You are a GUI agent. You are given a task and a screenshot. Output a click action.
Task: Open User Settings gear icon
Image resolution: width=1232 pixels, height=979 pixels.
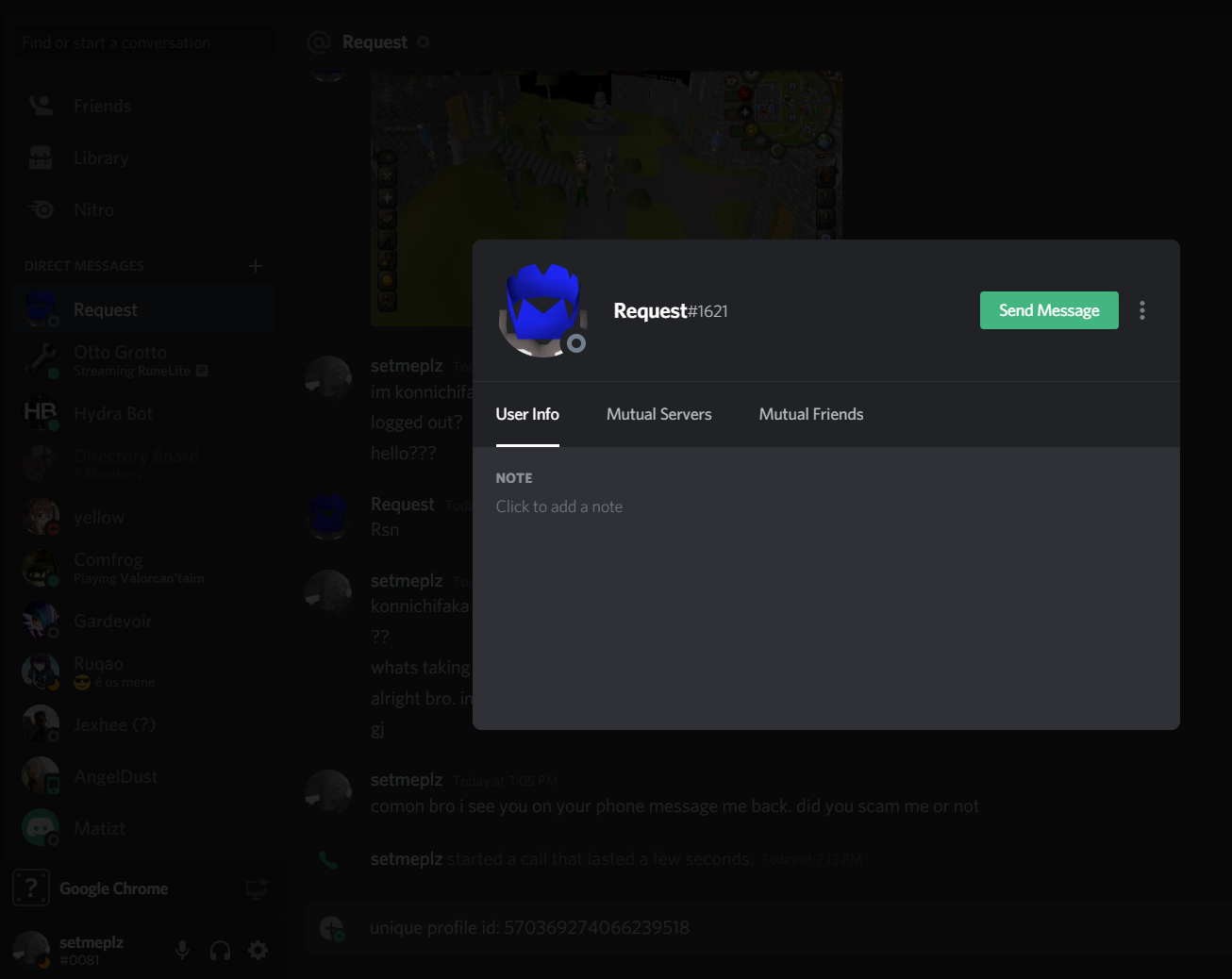coord(258,951)
